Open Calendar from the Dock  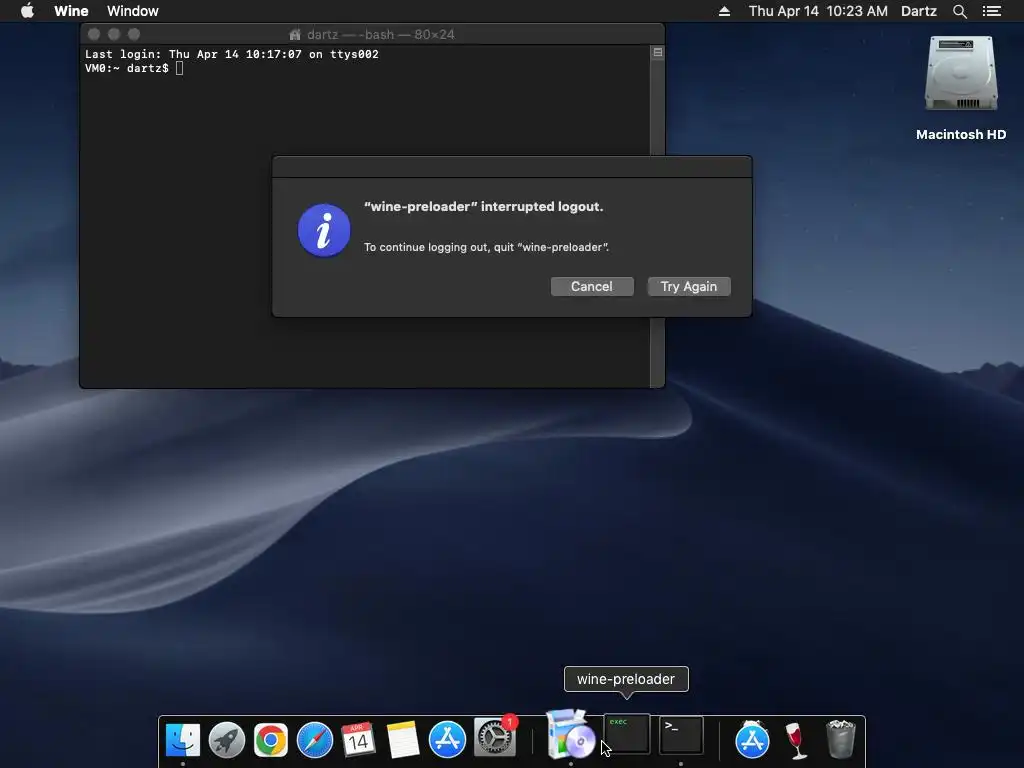(x=359, y=739)
